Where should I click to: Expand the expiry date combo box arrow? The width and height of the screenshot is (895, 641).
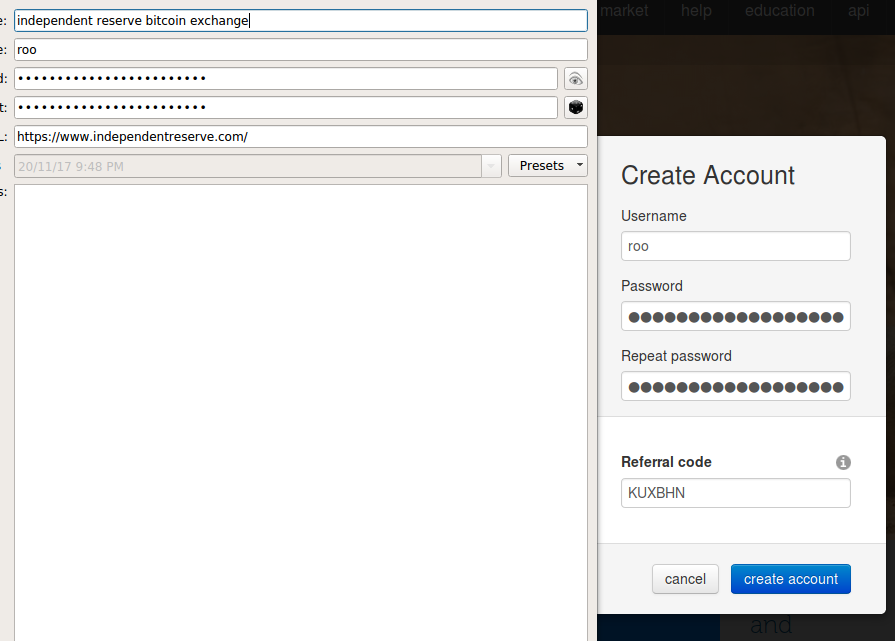click(491, 166)
